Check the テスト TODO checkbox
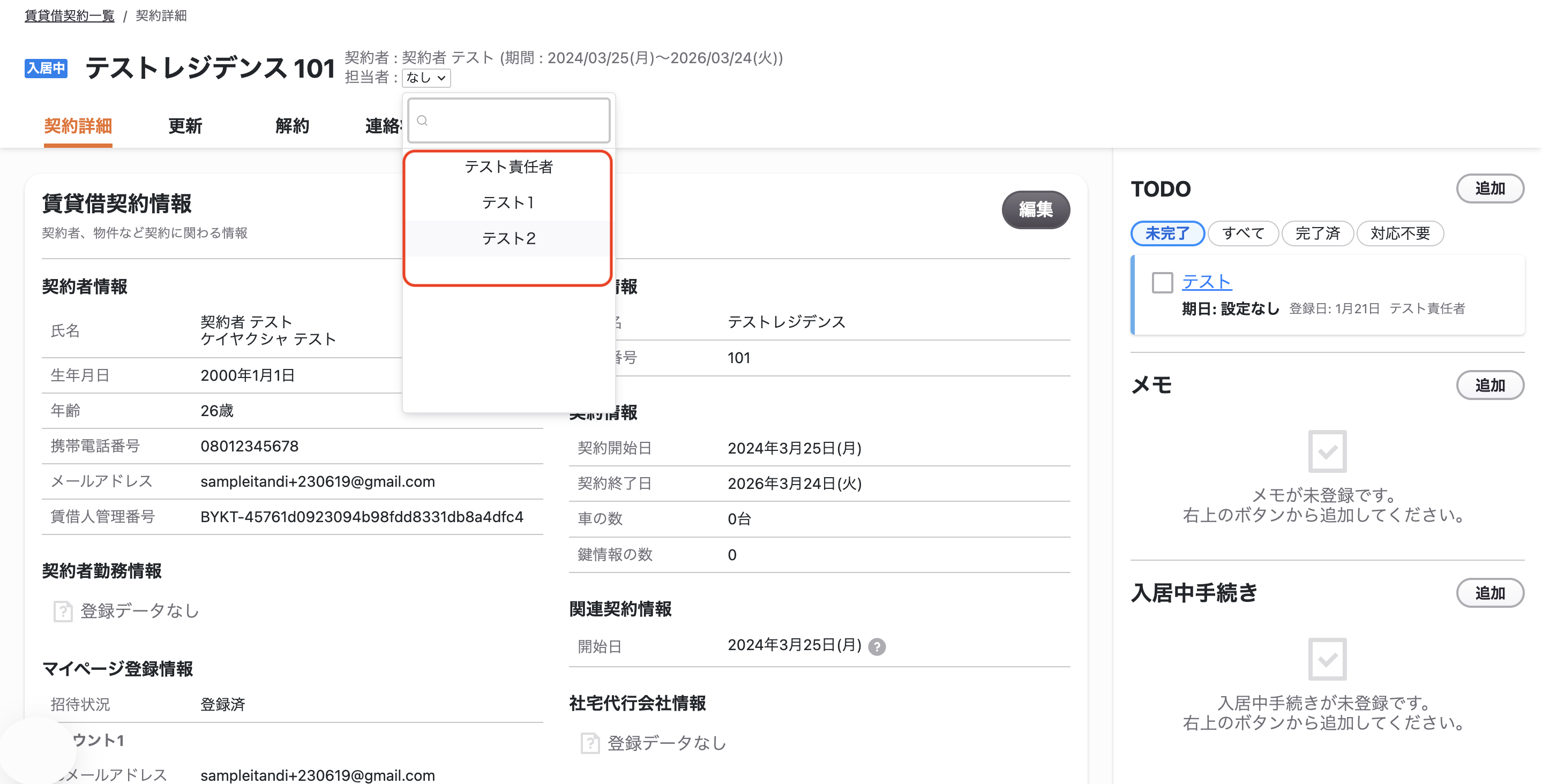The width and height of the screenshot is (1542, 784). tap(1162, 282)
